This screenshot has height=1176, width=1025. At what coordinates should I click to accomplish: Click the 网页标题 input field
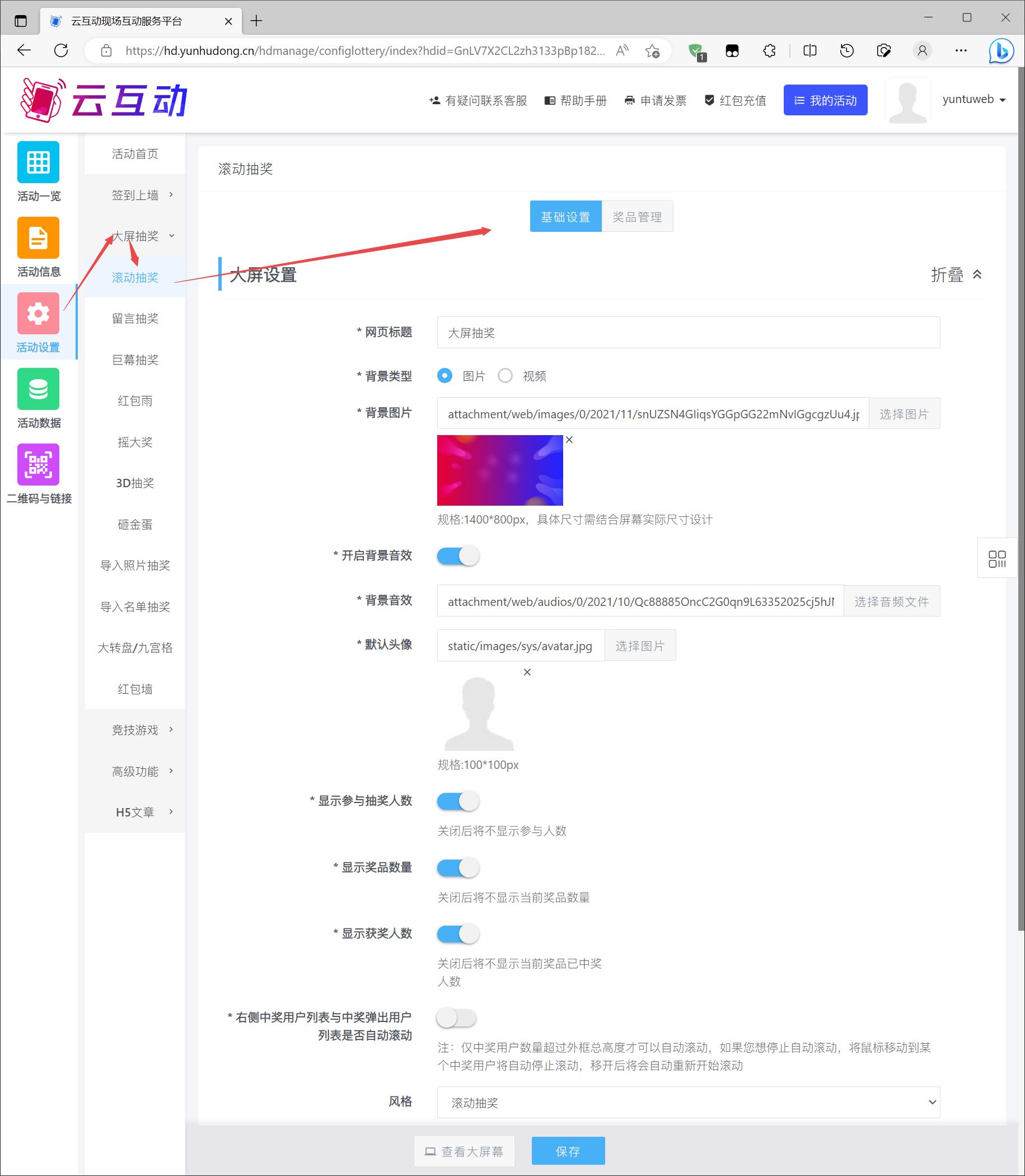click(687, 333)
